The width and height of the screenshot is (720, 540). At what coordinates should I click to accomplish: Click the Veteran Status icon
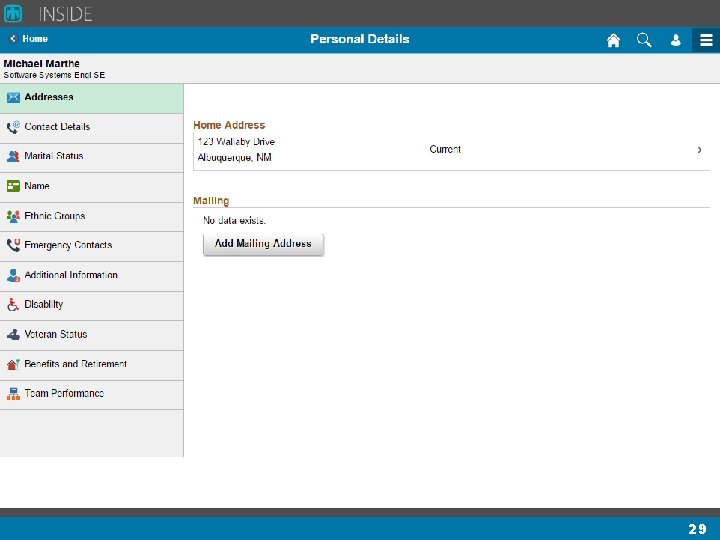13,334
